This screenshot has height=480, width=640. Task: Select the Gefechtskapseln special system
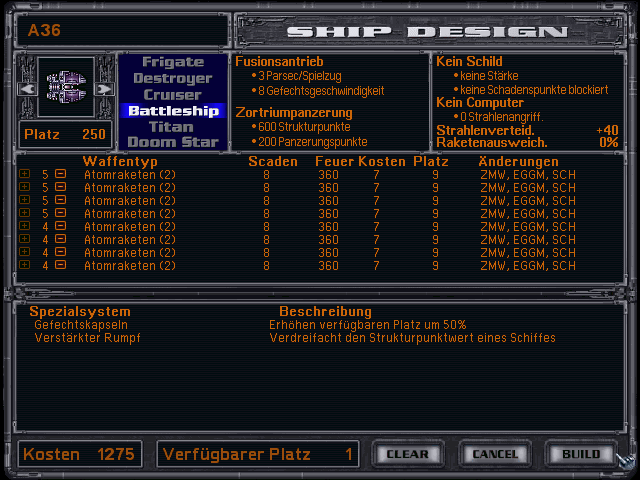click(80, 325)
